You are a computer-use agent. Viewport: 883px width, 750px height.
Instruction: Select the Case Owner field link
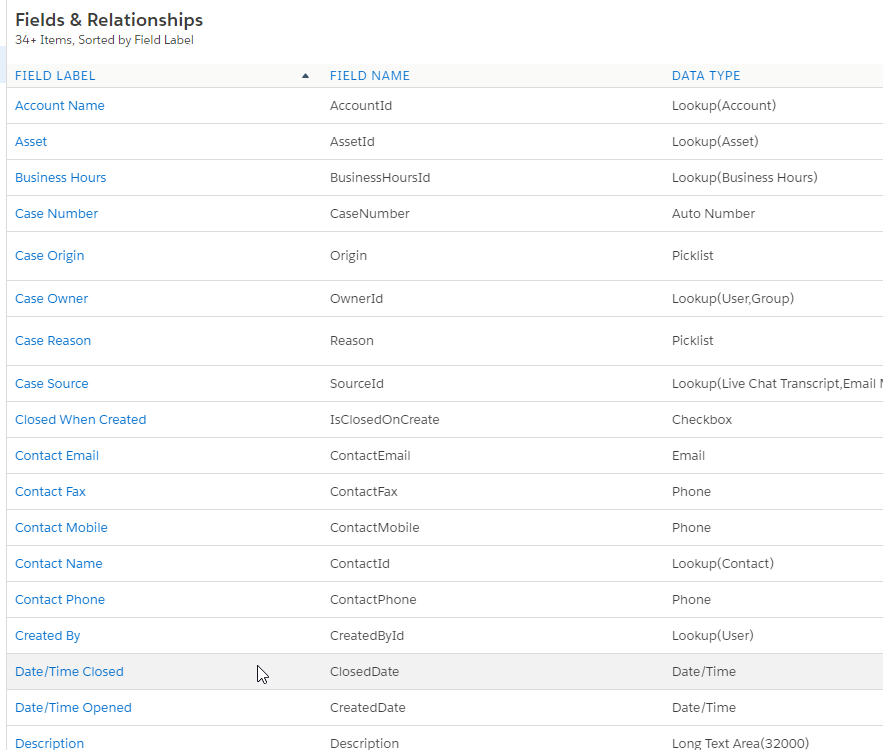point(51,299)
